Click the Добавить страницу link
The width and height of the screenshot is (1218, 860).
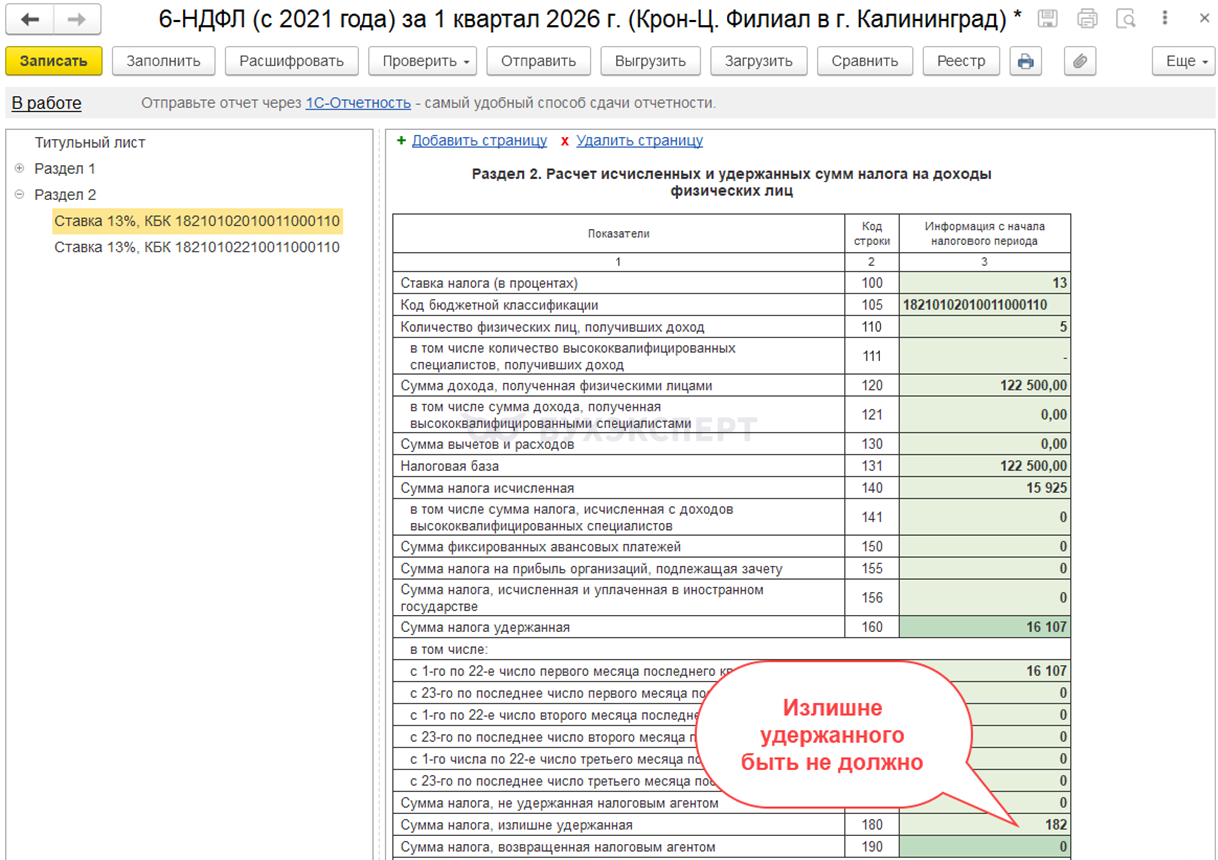point(479,141)
